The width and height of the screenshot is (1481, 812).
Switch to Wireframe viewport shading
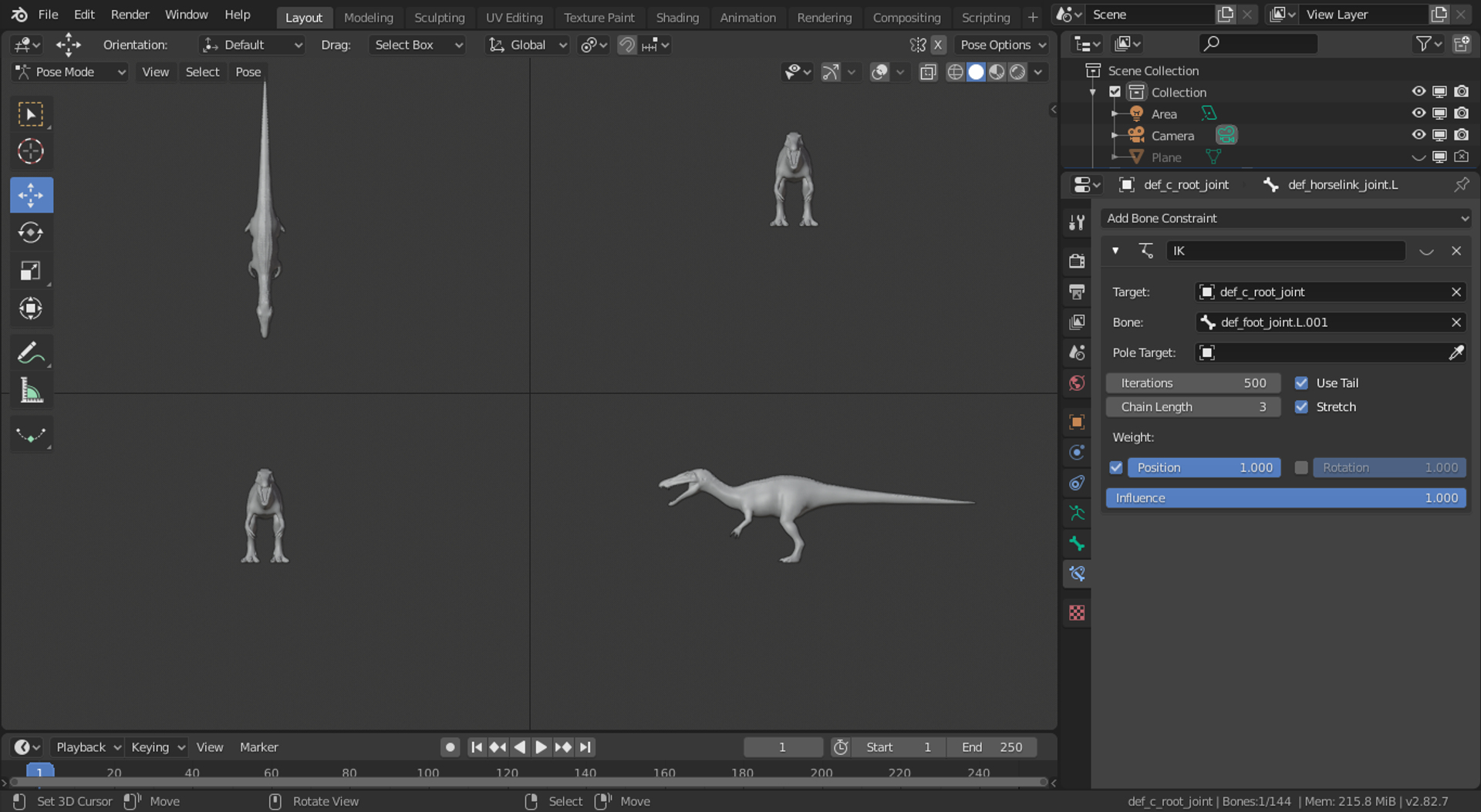coord(955,72)
